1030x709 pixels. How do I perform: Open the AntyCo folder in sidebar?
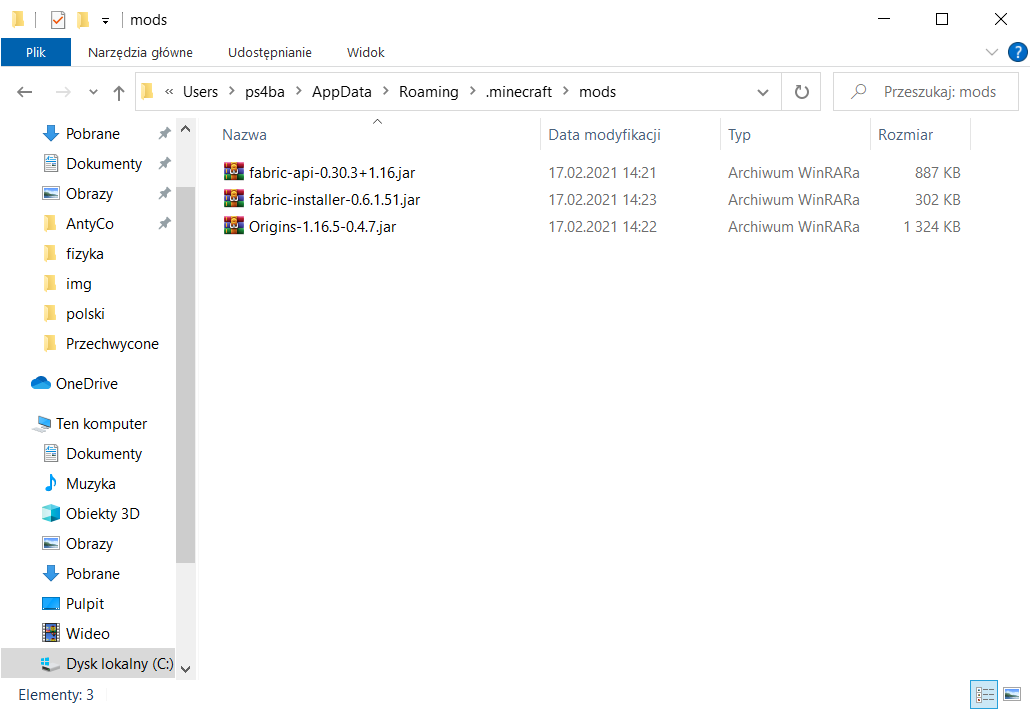pyautogui.click(x=89, y=223)
